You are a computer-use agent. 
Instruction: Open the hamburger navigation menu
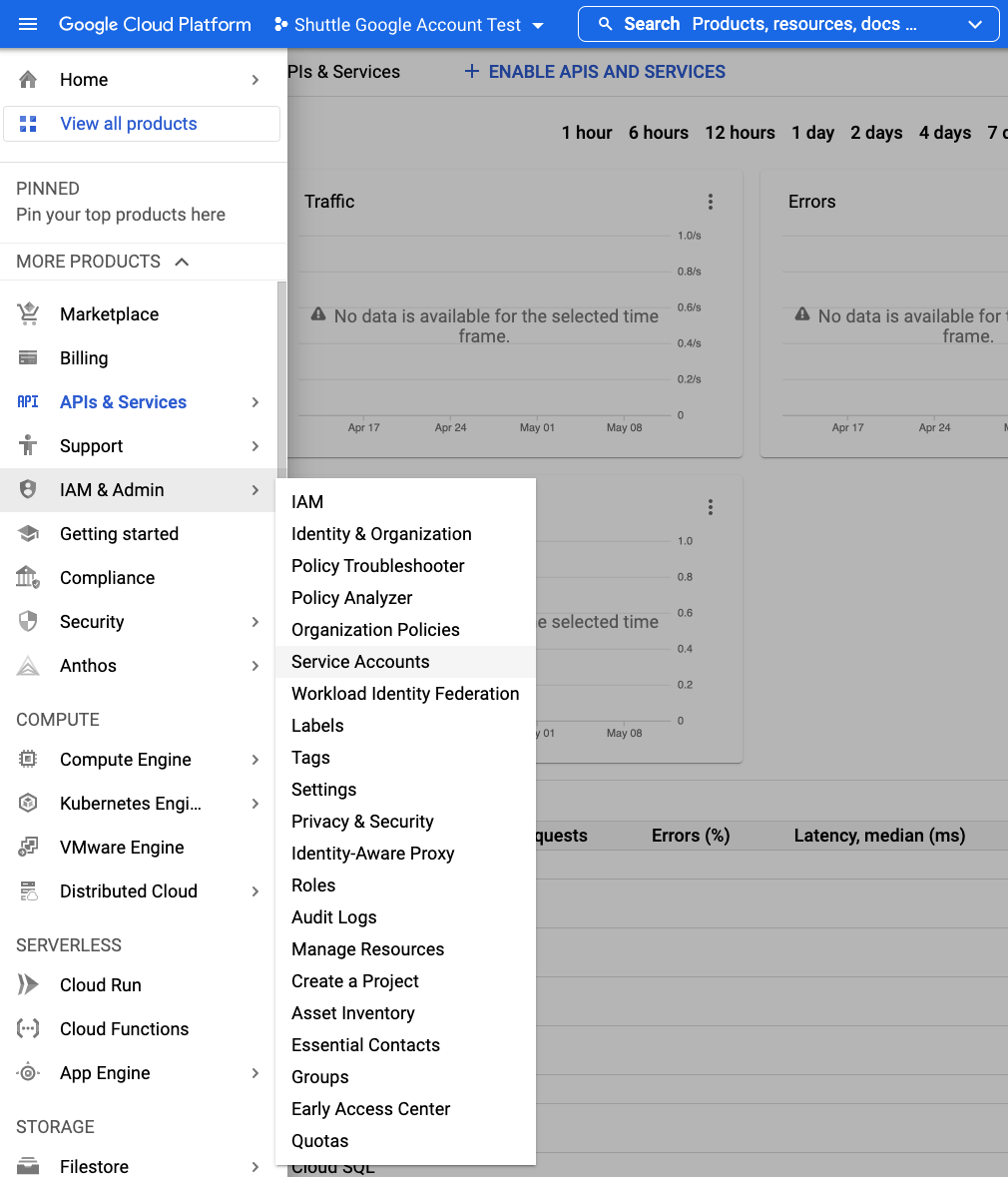(x=28, y=24)
